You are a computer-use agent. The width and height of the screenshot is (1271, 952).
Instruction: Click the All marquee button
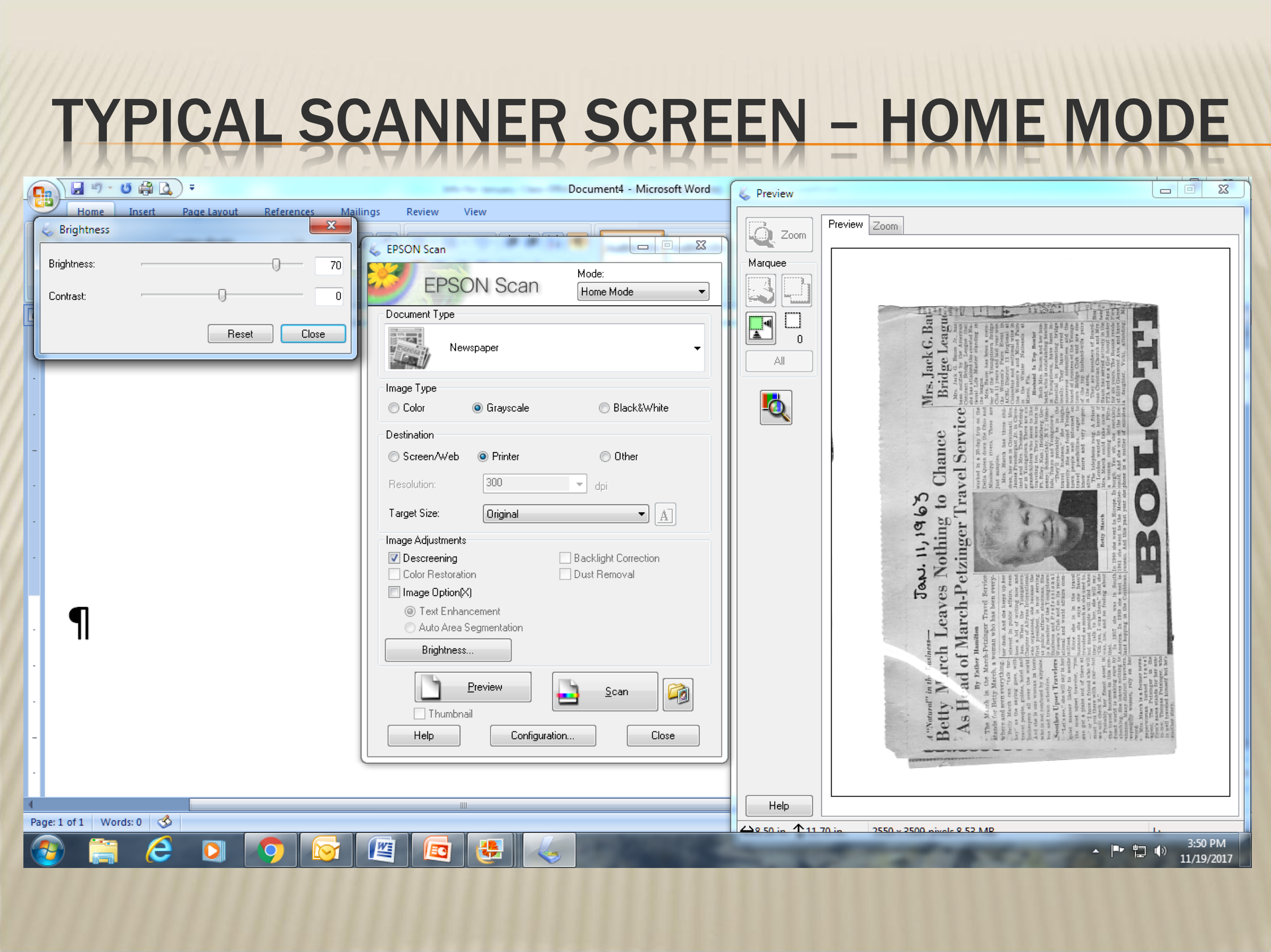[x=779, y=361]
